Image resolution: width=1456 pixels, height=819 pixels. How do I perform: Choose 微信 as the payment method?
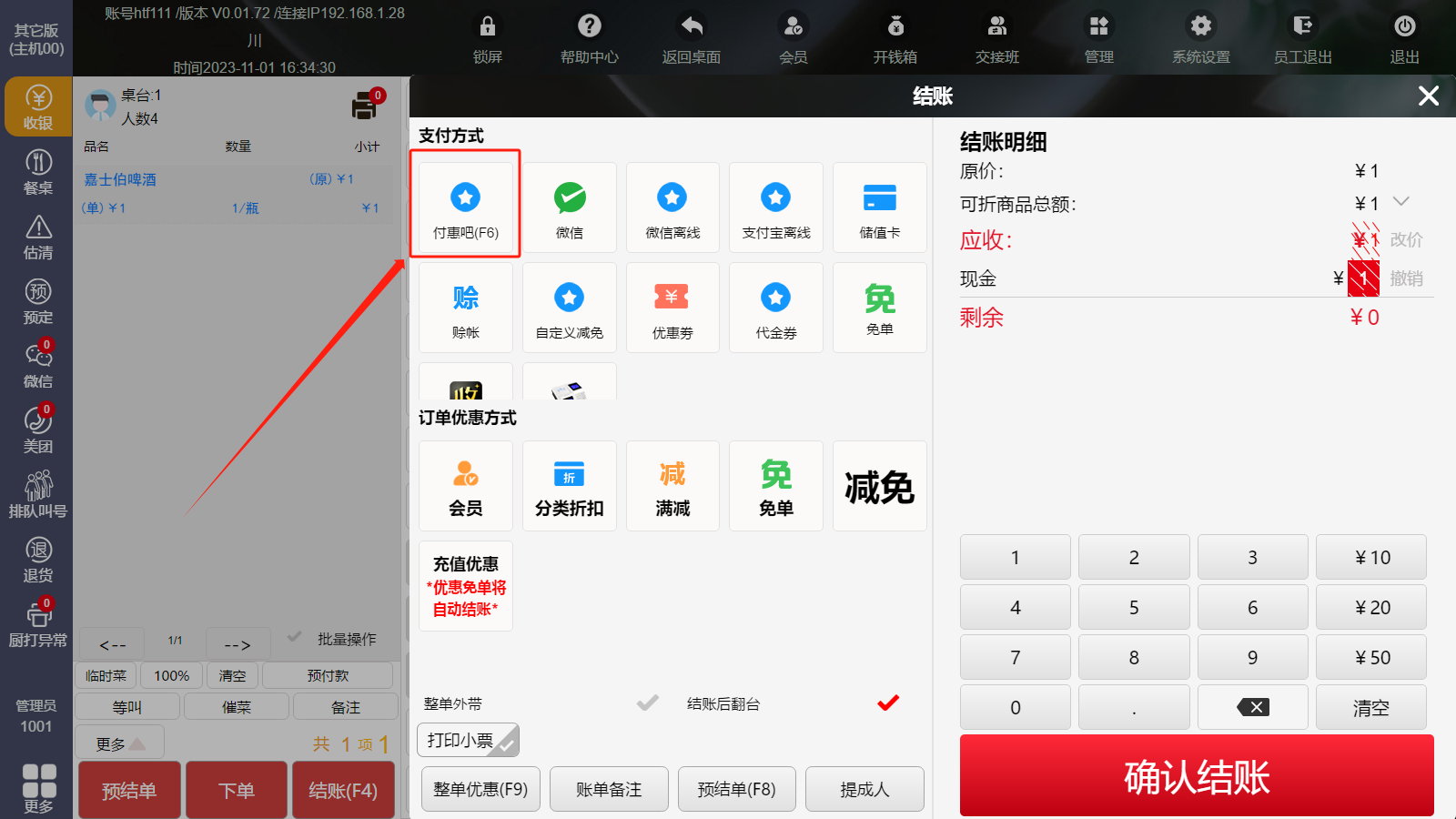[569, 208]
